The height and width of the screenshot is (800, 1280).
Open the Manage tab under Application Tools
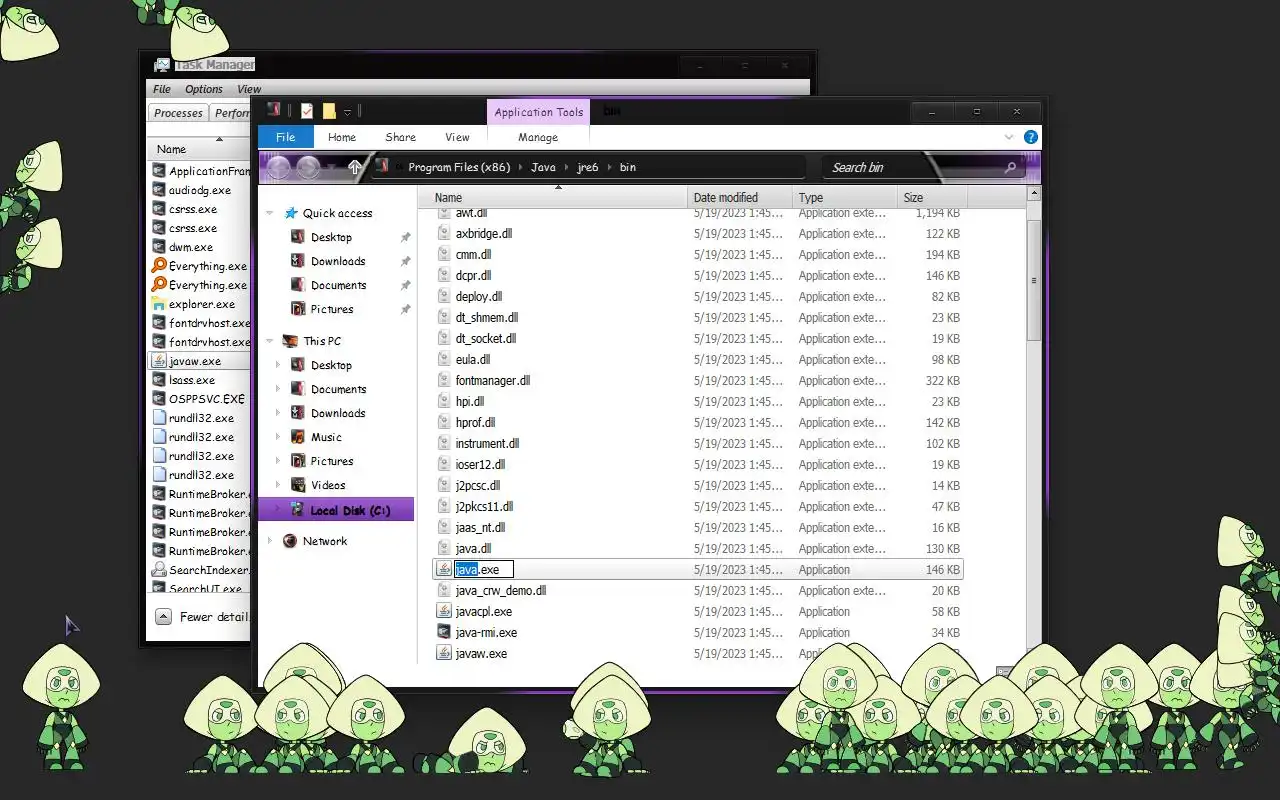click(x=538, y=137)
